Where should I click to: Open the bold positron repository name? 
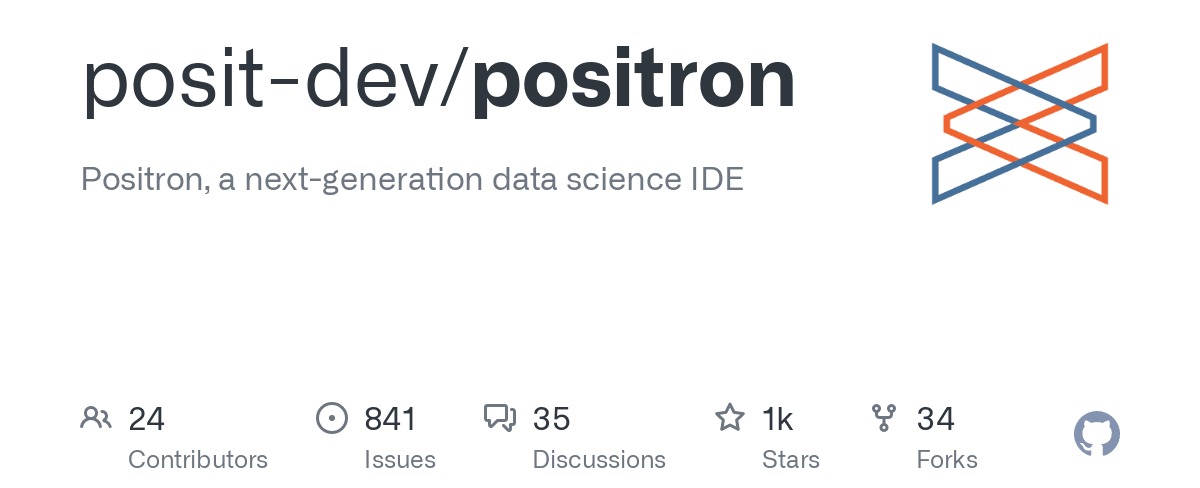point(633,82)
